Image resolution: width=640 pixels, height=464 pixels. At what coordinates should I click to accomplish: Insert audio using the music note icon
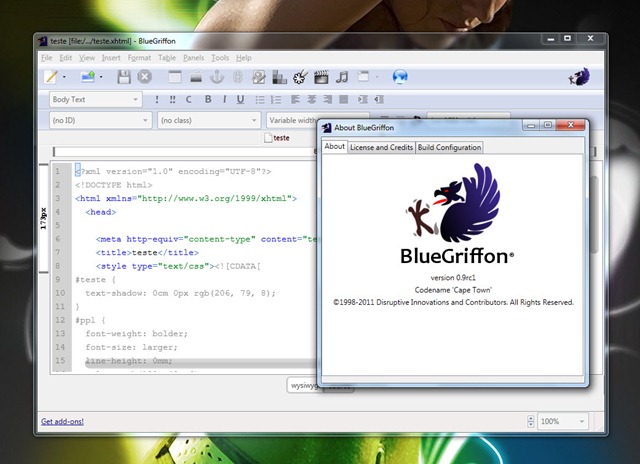point(342,77)
